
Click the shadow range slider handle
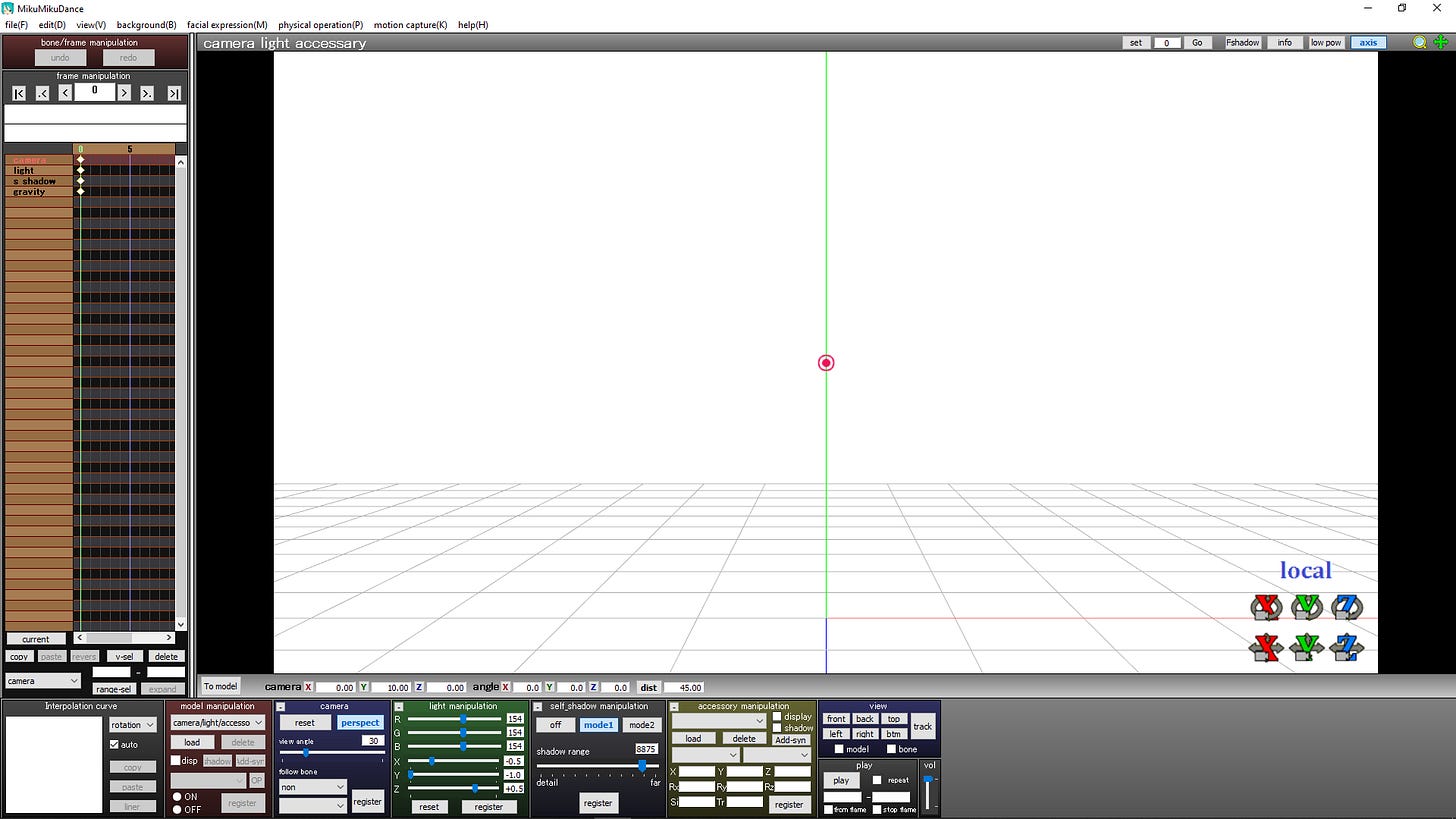(642, 765)
